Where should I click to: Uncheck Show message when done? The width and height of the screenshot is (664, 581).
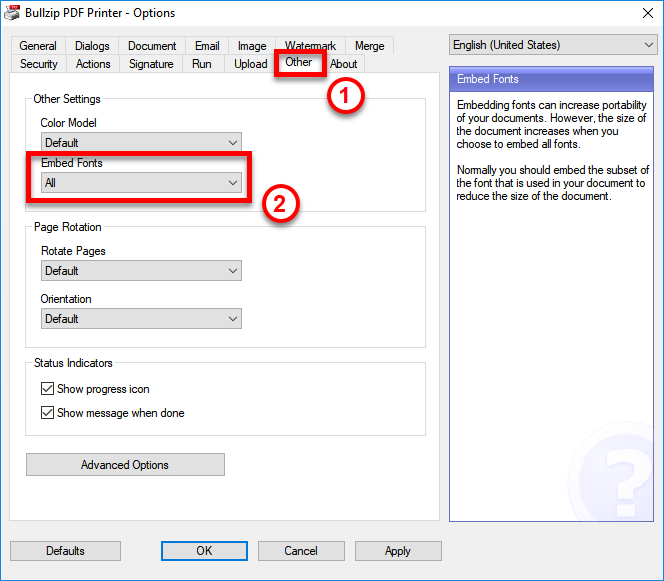pyautogui.click(x=48, y=413)
